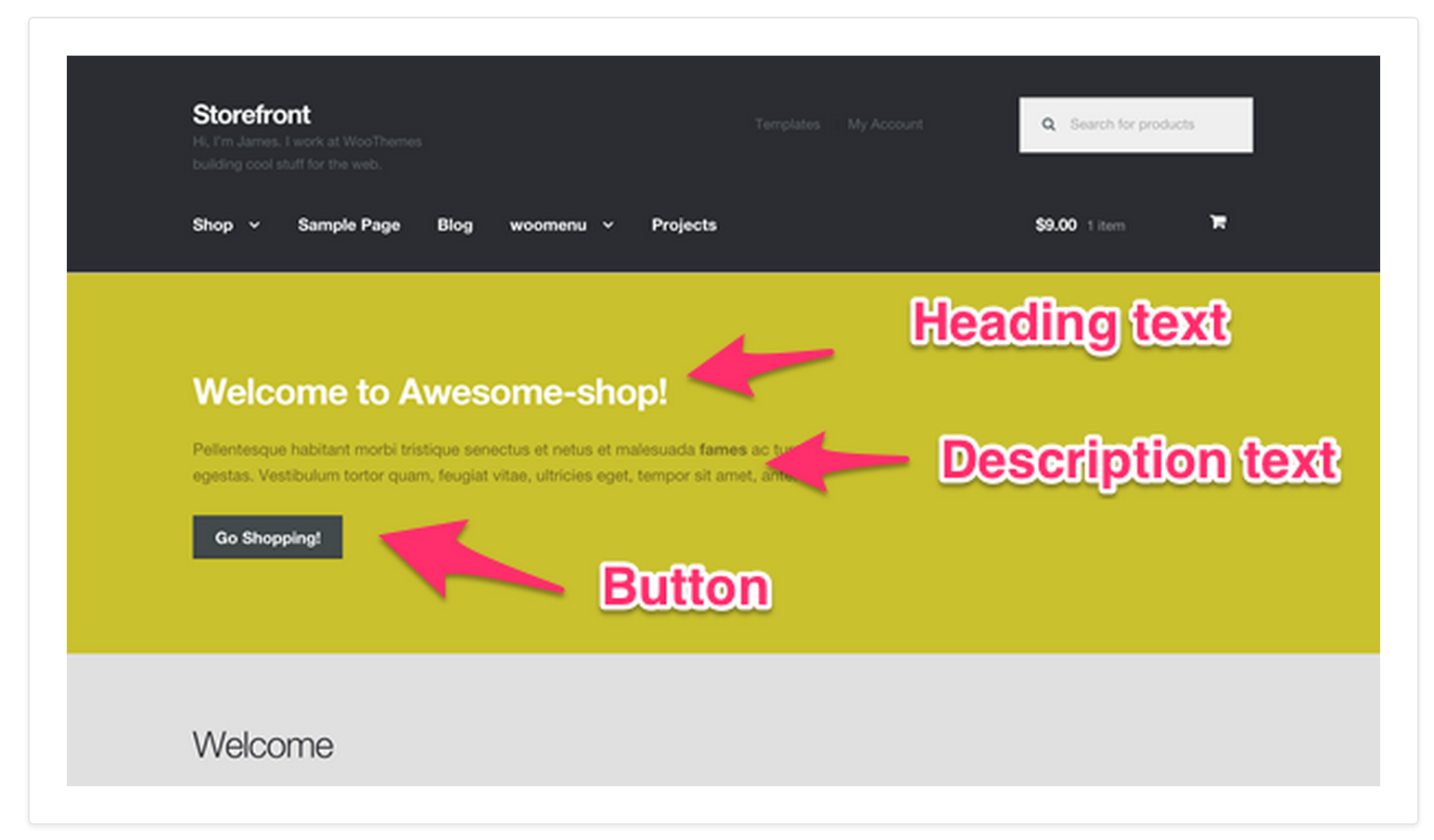Click the '1 item' cart text
The width and height of the screenshot is (1434, 840).
click(1107, 225)
